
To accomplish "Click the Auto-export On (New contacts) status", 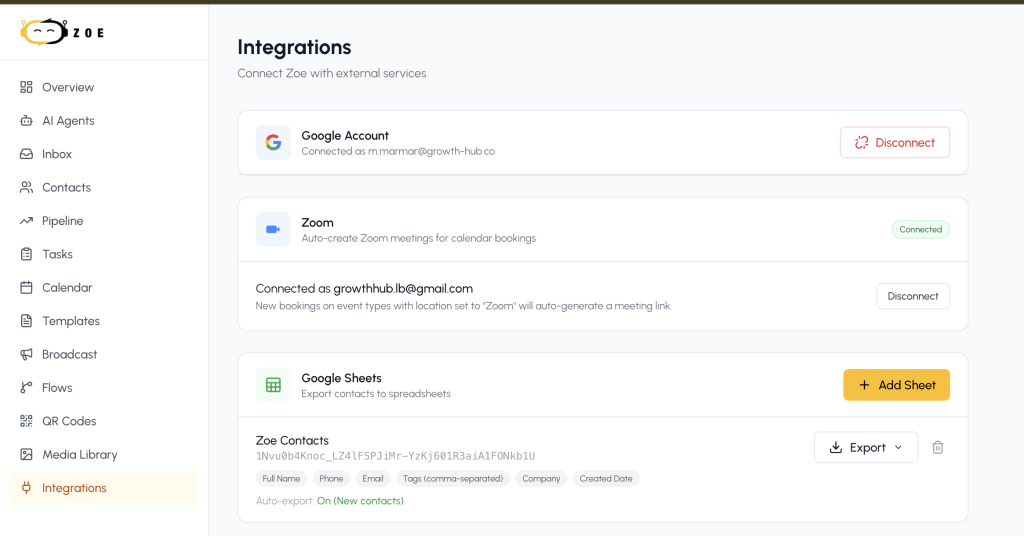I will [x=360, y=501].
